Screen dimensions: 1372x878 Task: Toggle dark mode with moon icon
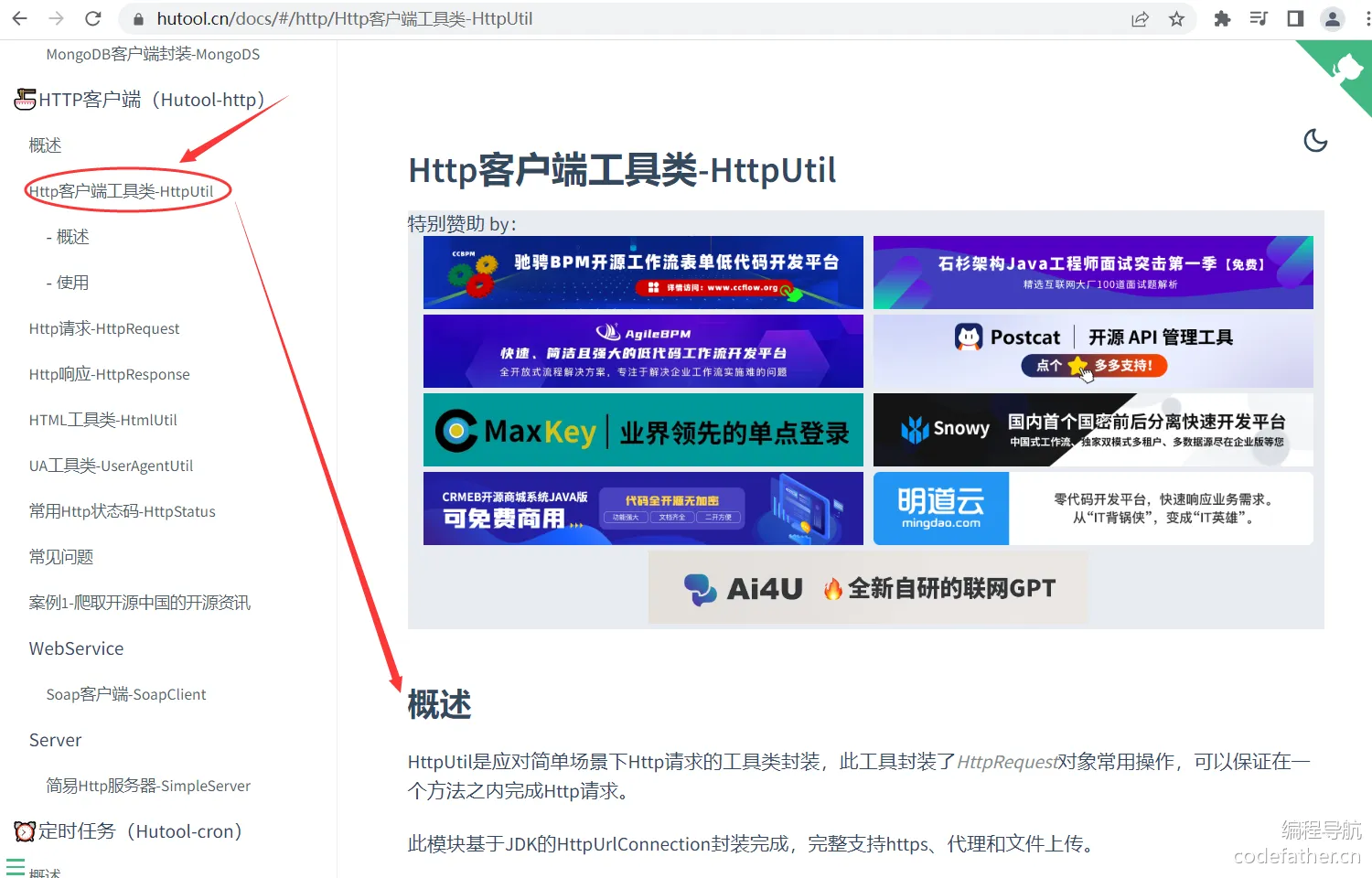[x=1315, y=141]
